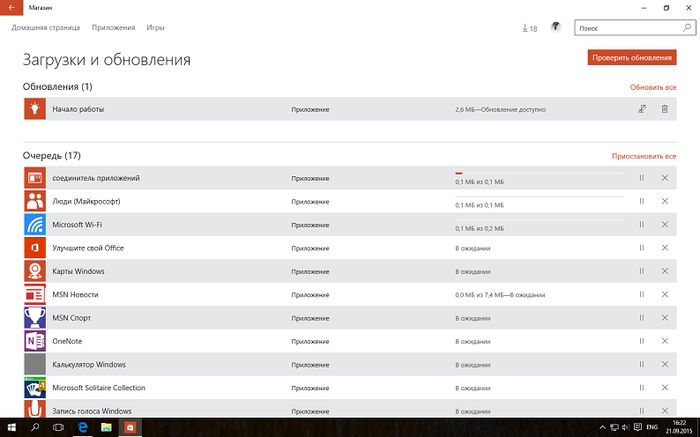Click the Поиск search input field
The height and width of the screenshot is (437, 700).
[618, 29]
